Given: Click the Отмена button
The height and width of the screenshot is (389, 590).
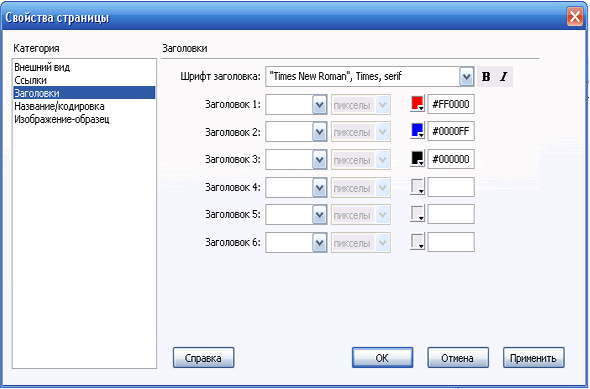Looking at the screenshot, I should click(458, 358).
